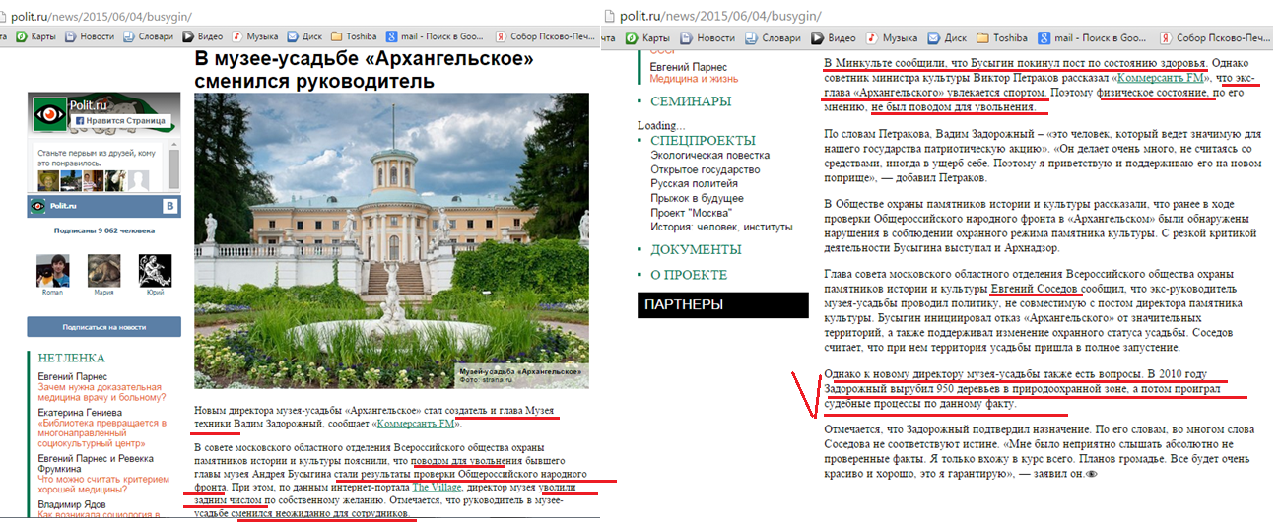Screen dimensions: 1280x525
Task: Open Roman's subscriber avatar
Action: (52, 273)
